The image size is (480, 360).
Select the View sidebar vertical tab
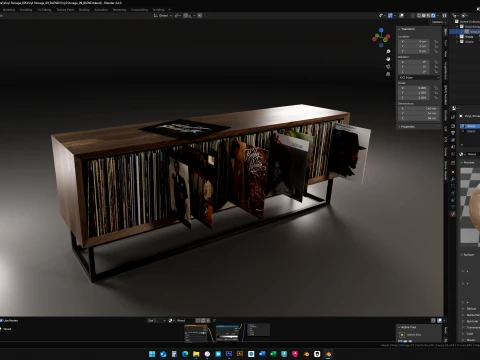click(x=446, y=53)
